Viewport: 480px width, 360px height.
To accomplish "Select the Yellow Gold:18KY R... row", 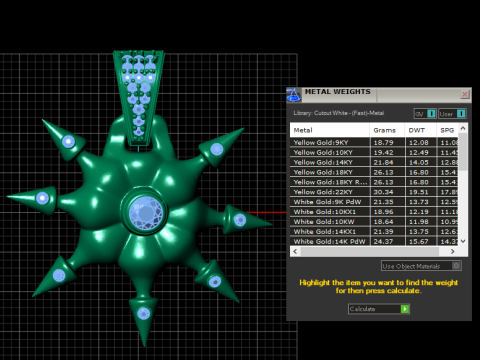I will click(374, 182).
